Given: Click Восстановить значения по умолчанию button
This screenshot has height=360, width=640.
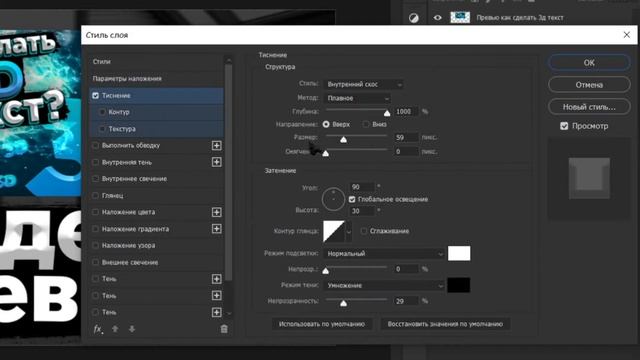Looking at the screenshot, I should [x=445, y=324].
